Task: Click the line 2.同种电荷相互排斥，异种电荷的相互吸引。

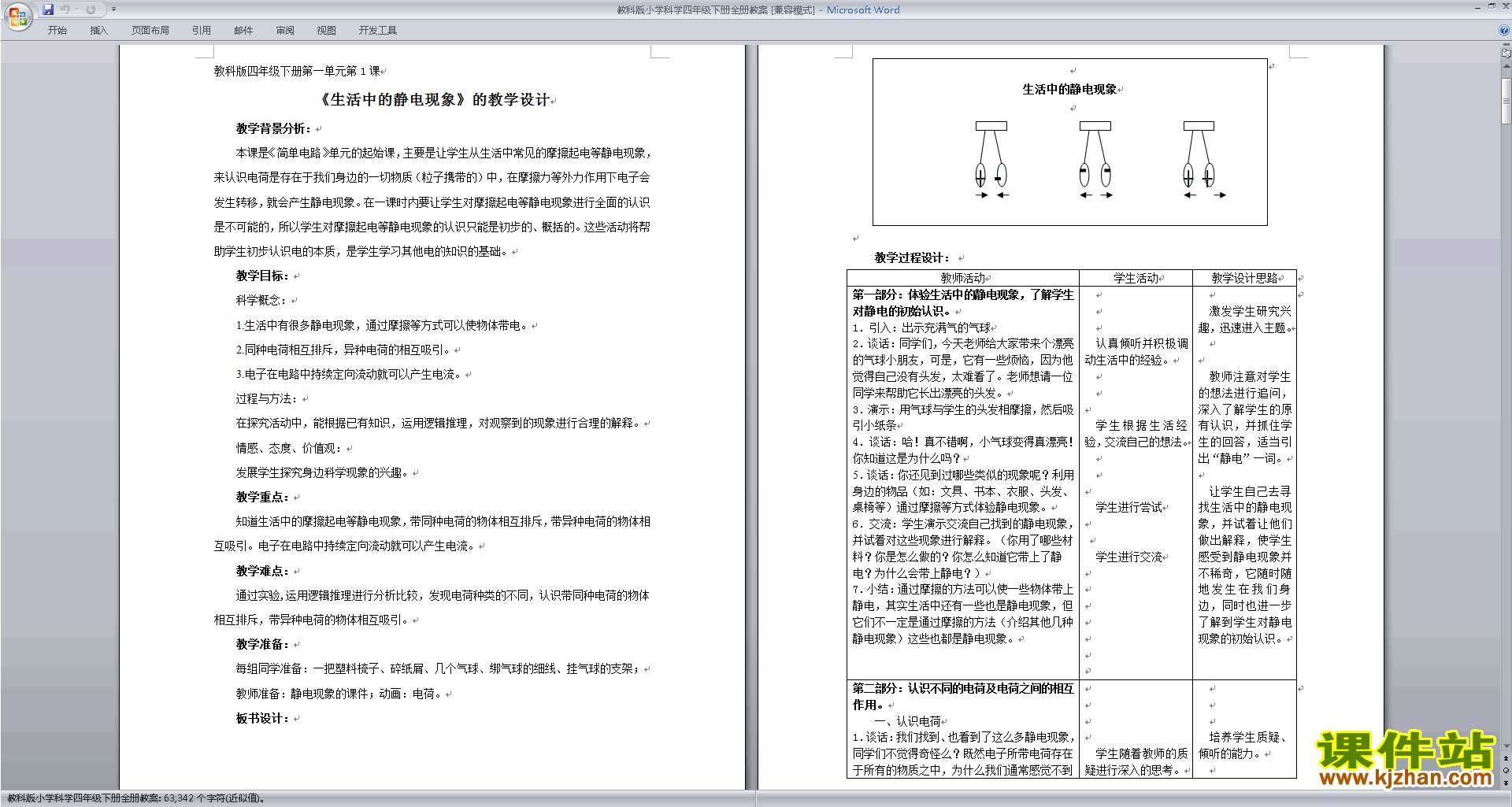Action: coord(343,350)
